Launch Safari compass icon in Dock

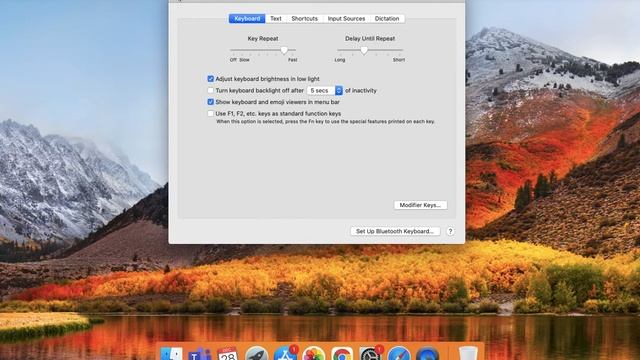399,354
